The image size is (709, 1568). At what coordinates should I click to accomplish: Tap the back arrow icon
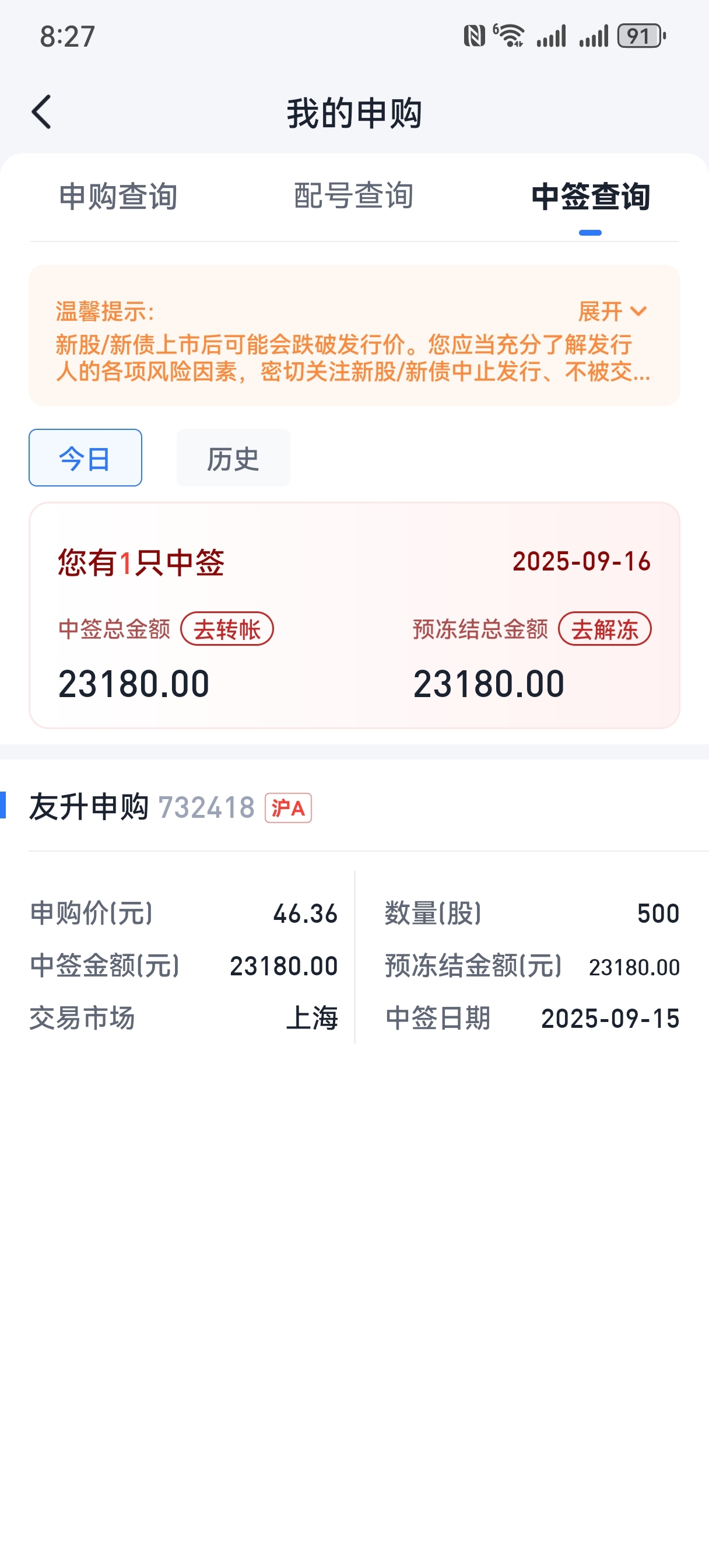click(41, 112)
